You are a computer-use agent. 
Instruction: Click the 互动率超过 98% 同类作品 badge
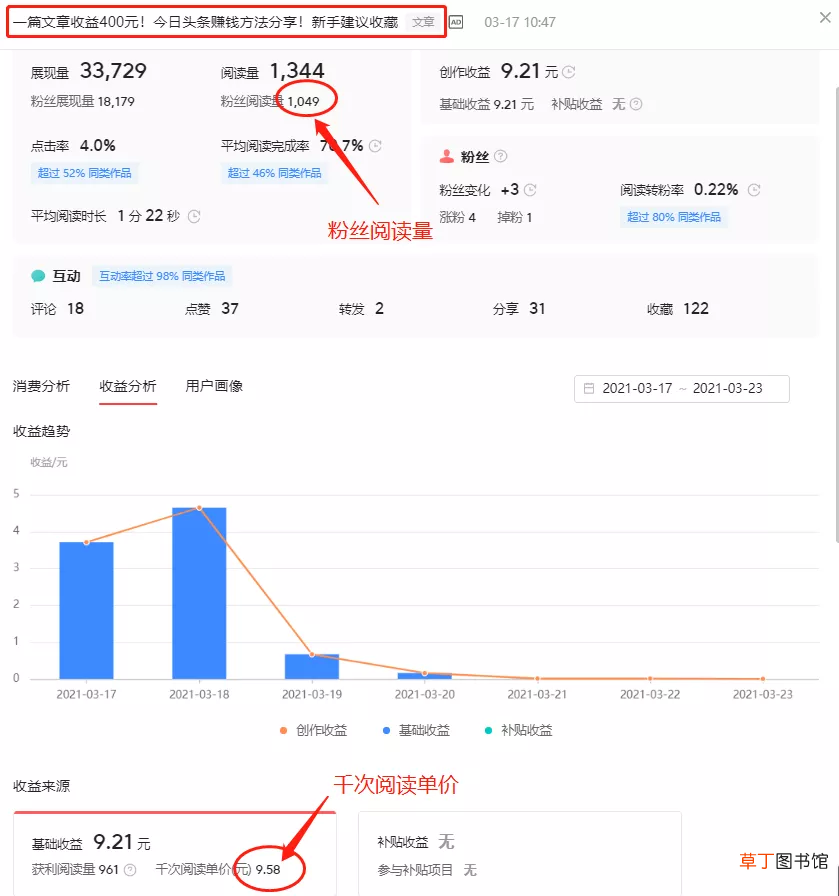tap(162, 277)
